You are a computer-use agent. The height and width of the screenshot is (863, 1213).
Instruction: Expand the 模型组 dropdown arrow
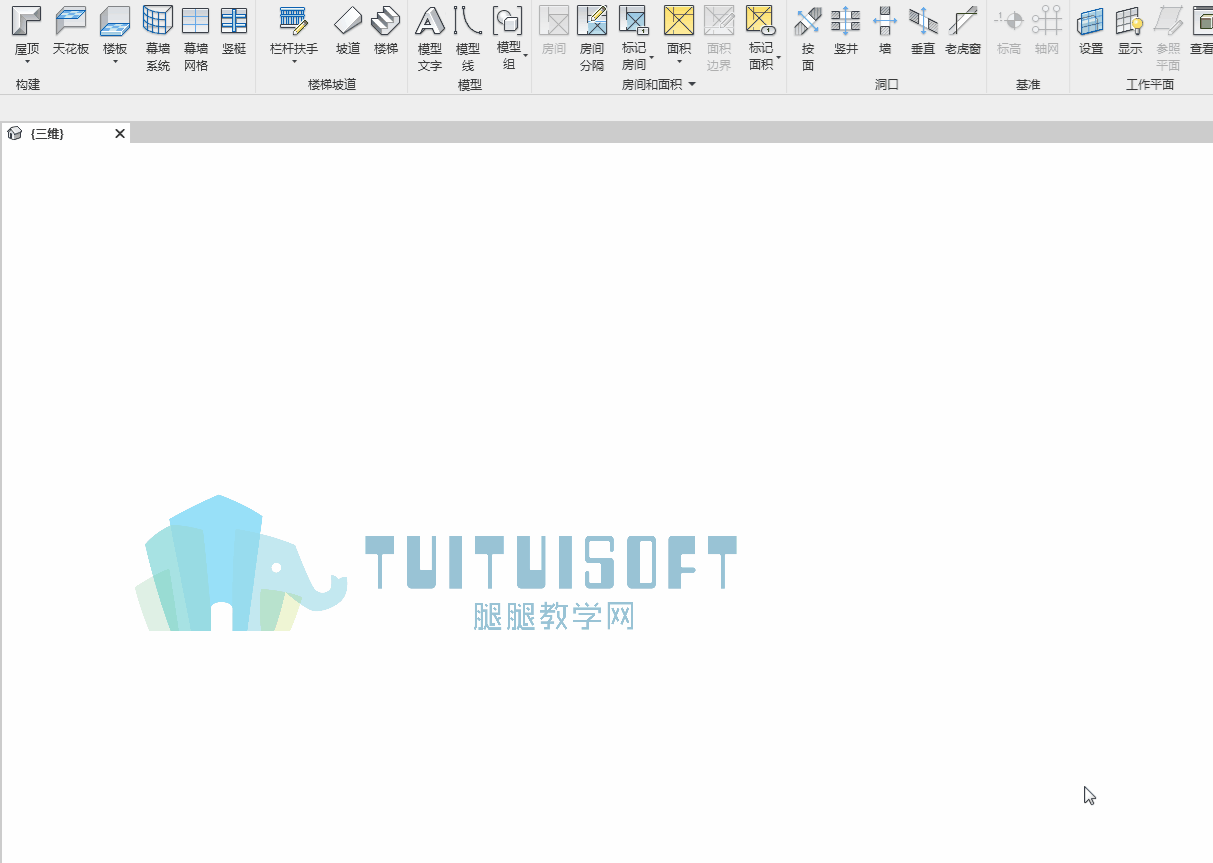coord(526,56)
